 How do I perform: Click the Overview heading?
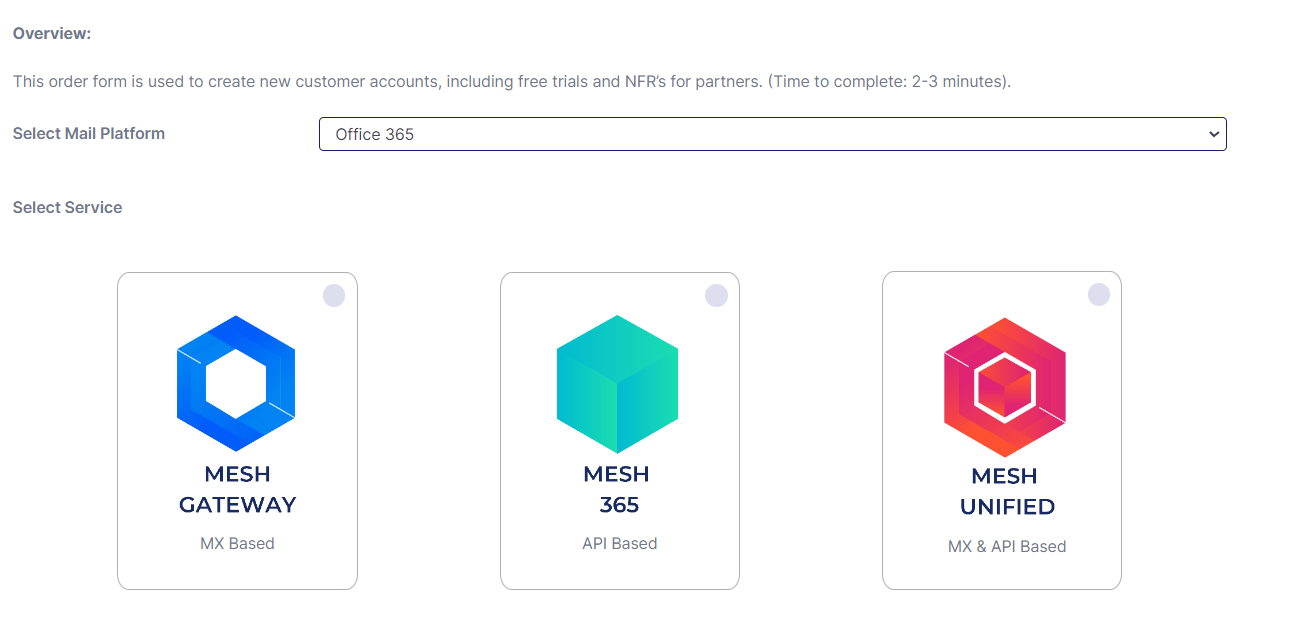[52, 34]
